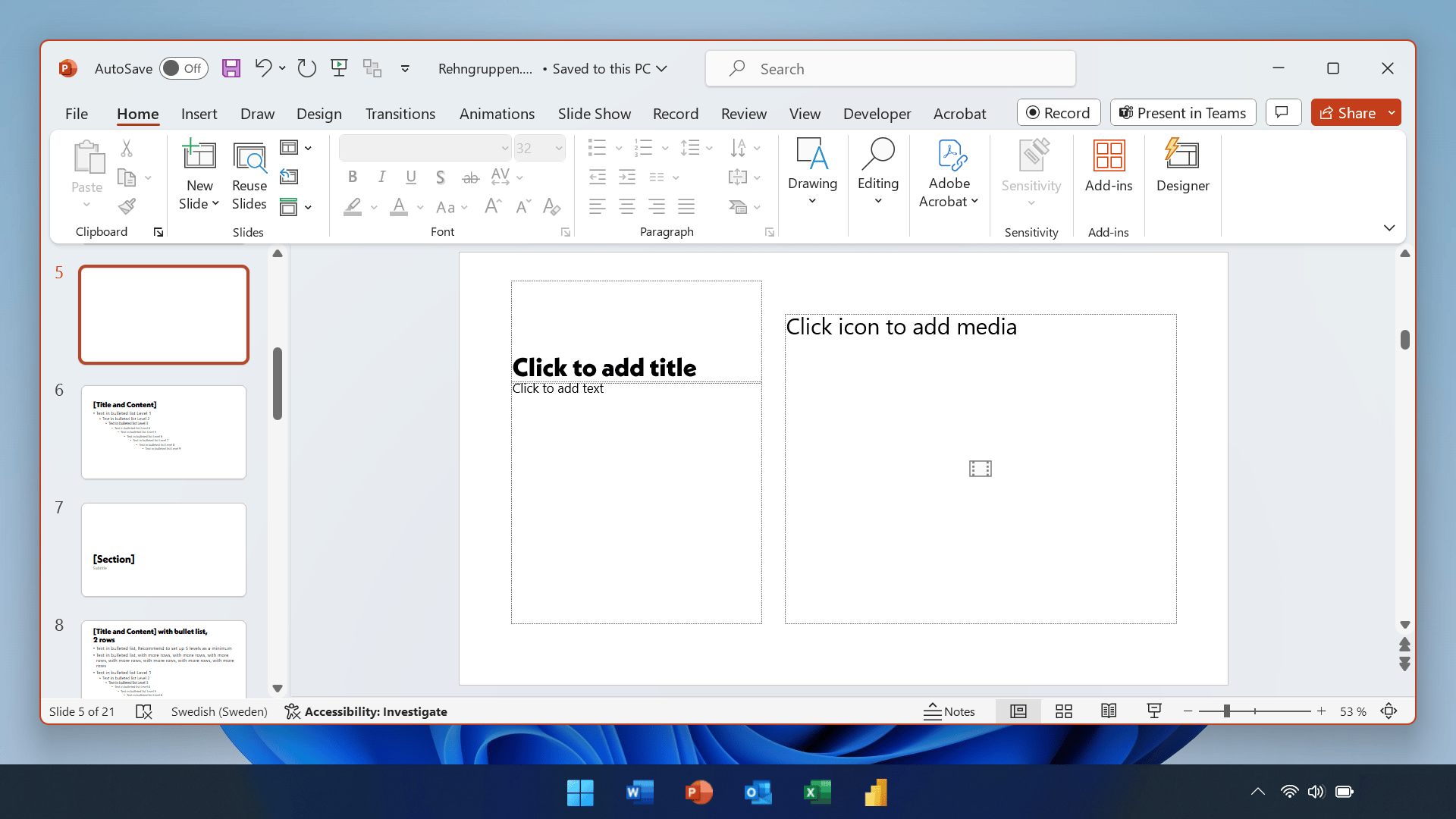Start Slide Show from status bar

tap(1154, 711)
